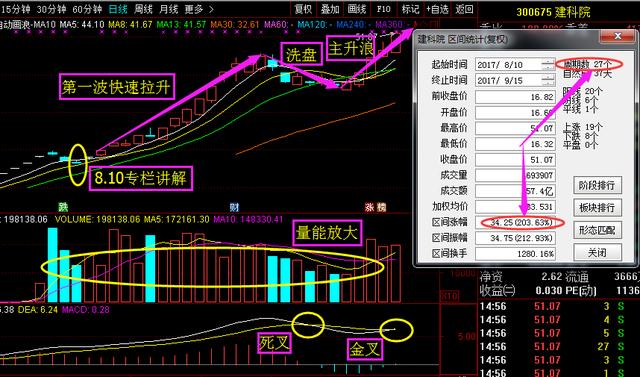The height and width of the screenshot is (377, 640).
Task: Click the 关闭 button in dialog
Action: (x=597, y=253)
